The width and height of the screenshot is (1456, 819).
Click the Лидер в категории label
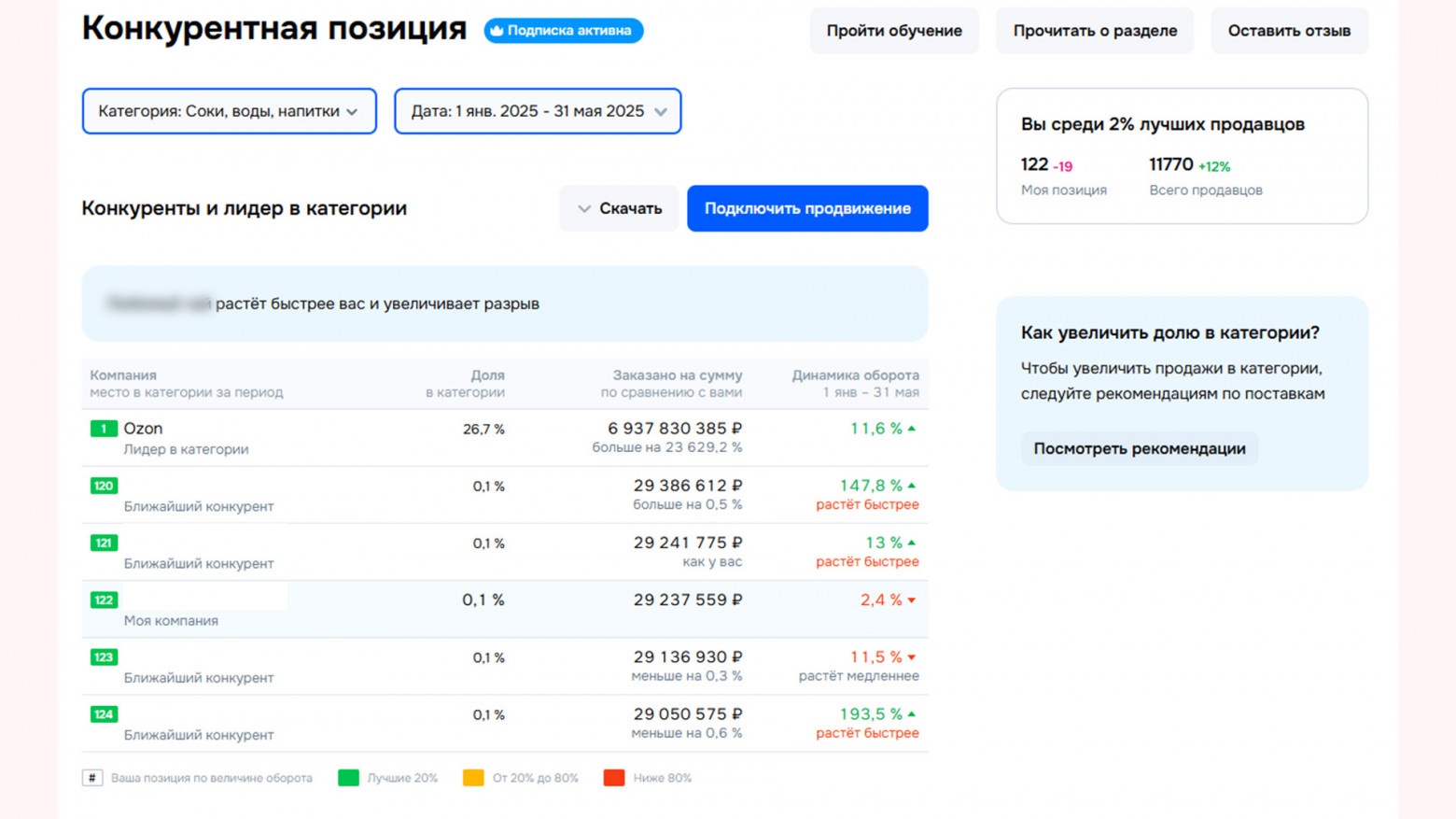click(186, 449)
